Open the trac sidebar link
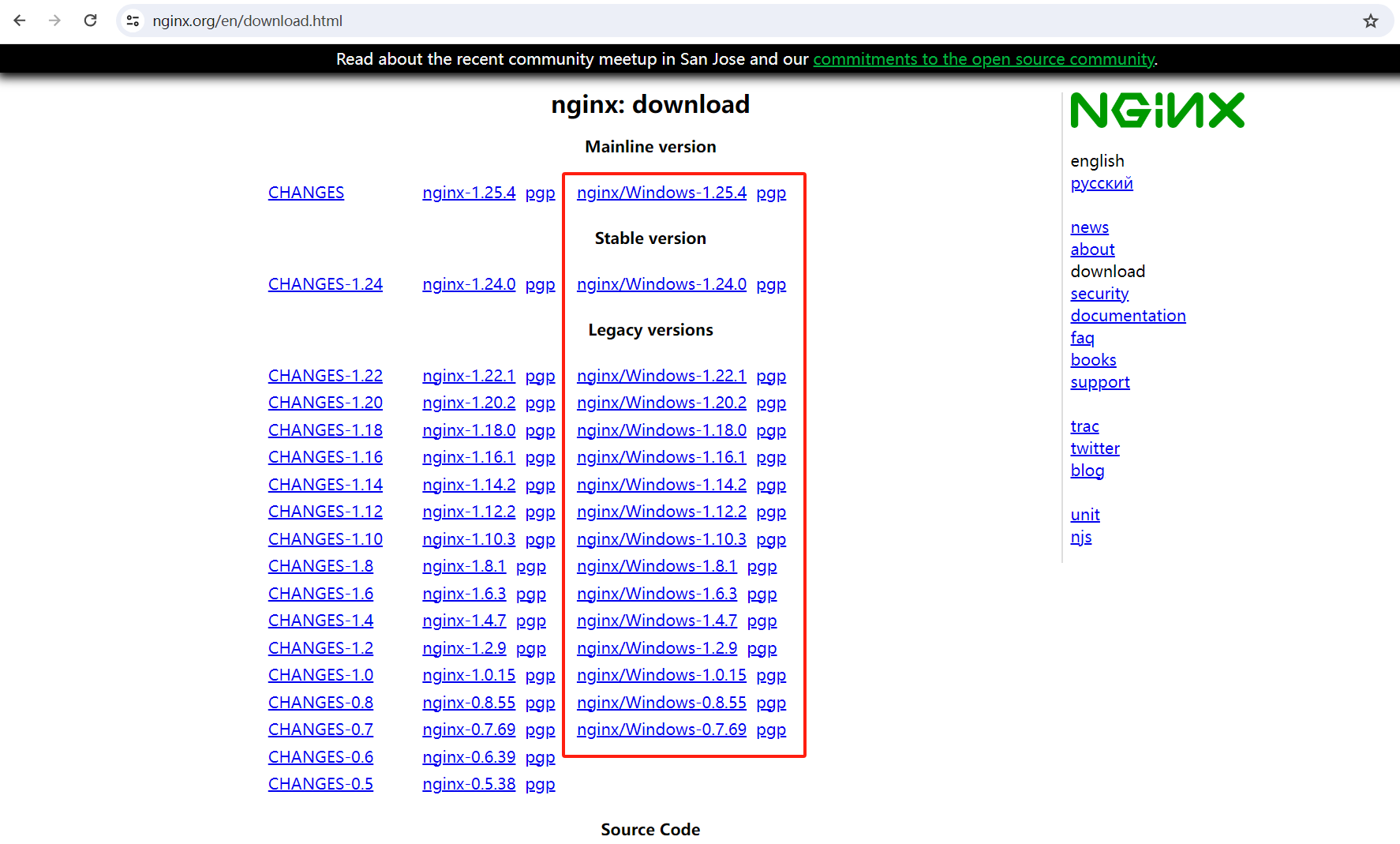 click(1084, 426)
